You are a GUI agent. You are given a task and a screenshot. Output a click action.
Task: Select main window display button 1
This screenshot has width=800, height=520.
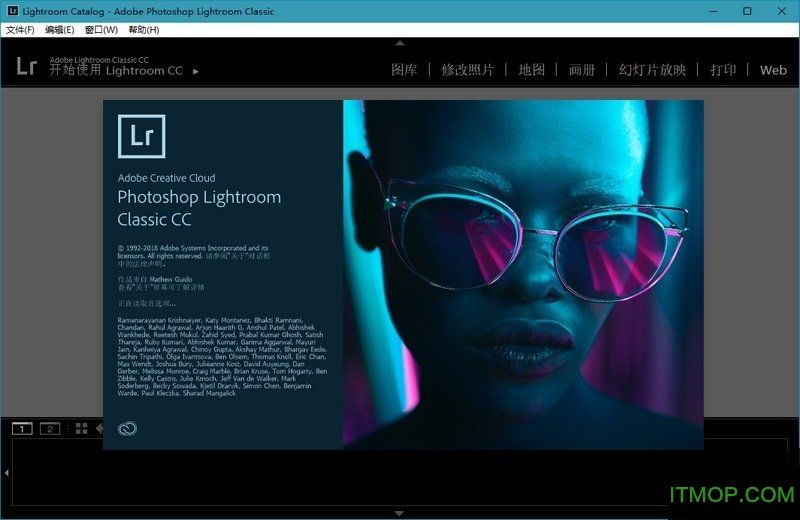pyautogui.click(x=22, y=429)
